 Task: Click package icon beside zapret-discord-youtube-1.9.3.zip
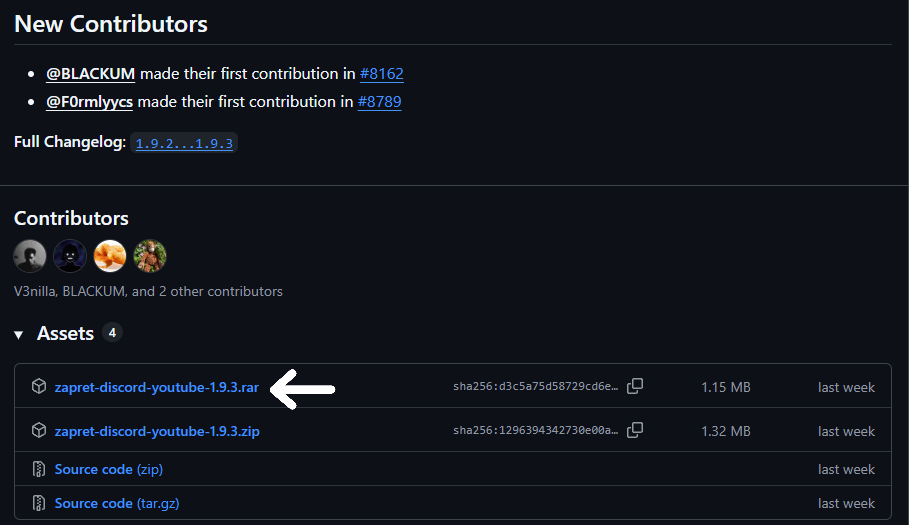(39, 431)
